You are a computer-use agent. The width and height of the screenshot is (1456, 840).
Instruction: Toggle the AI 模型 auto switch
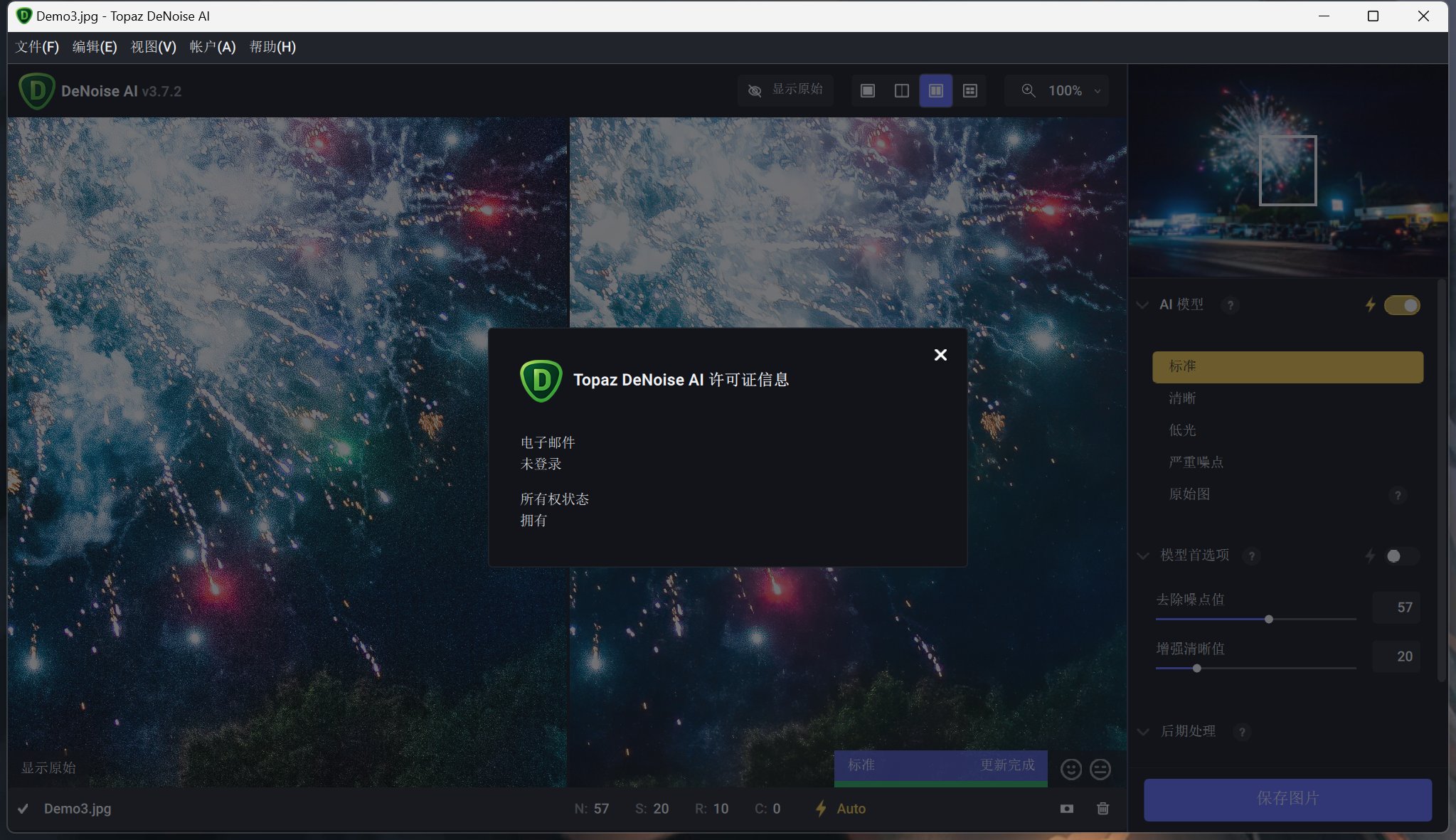(x=1402, y=305)
